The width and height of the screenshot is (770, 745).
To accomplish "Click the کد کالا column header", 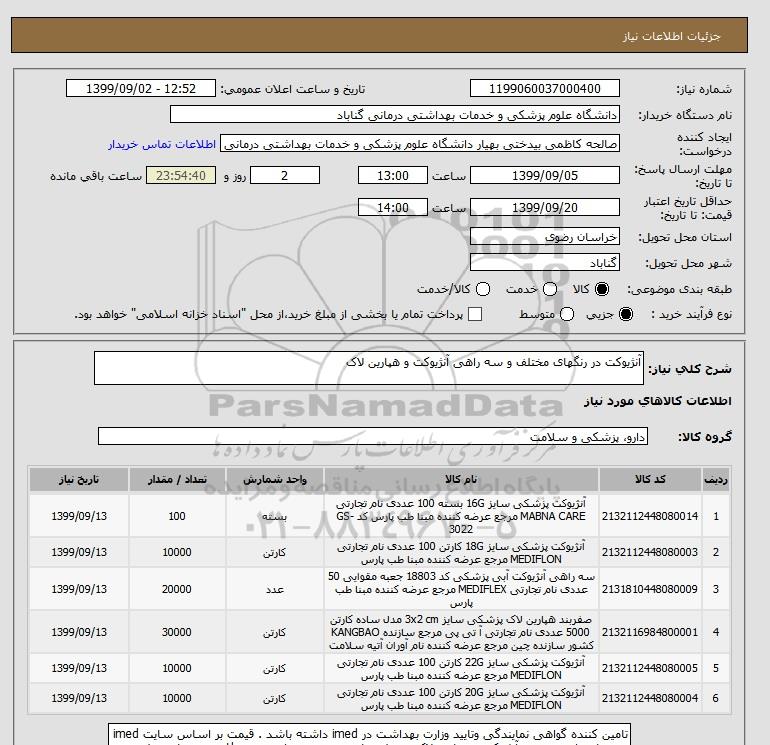I will click(650, 479).
